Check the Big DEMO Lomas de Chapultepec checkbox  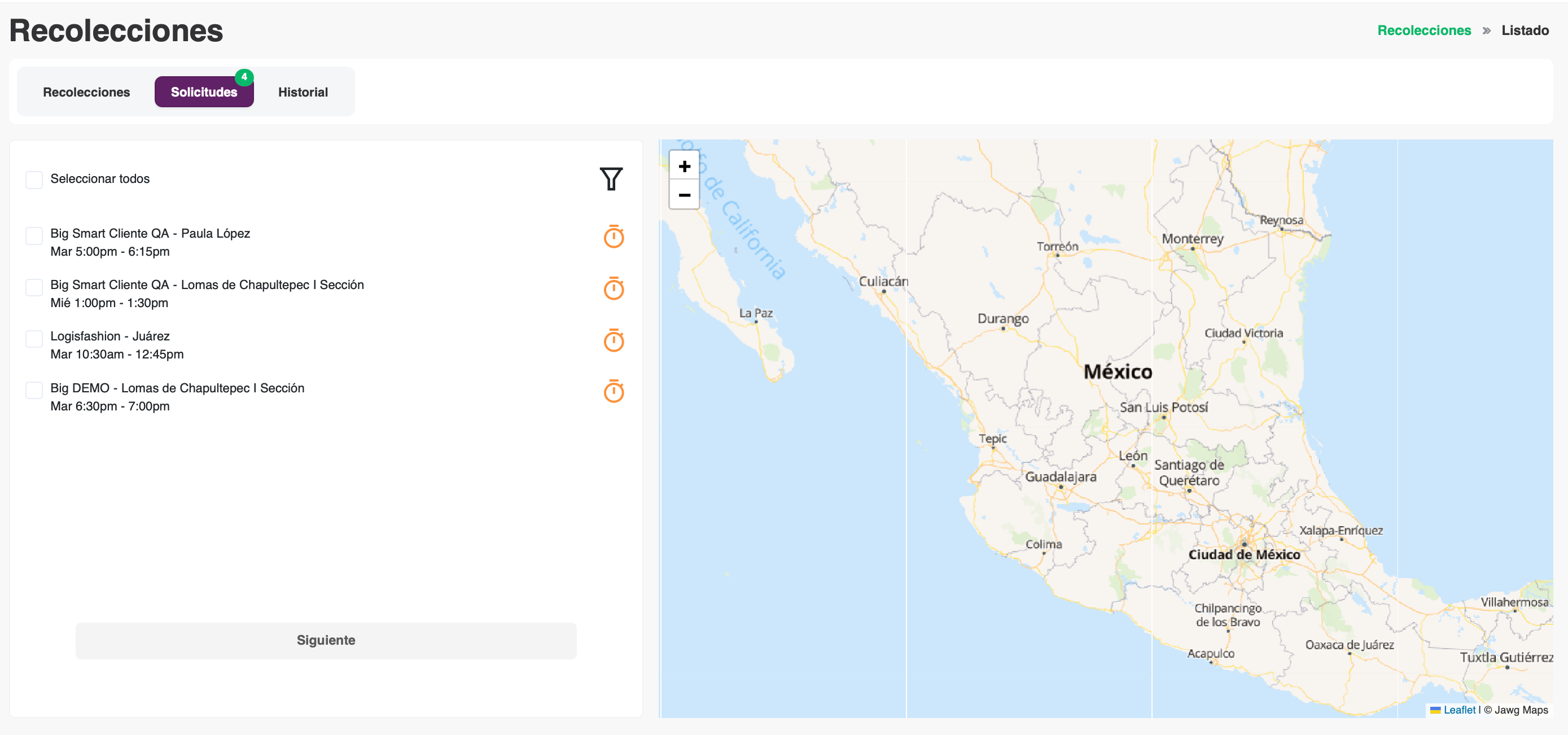point(34,390)
